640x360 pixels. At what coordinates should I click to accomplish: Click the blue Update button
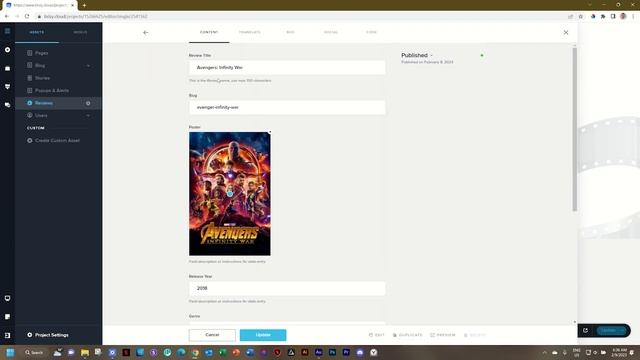point(263,335)
